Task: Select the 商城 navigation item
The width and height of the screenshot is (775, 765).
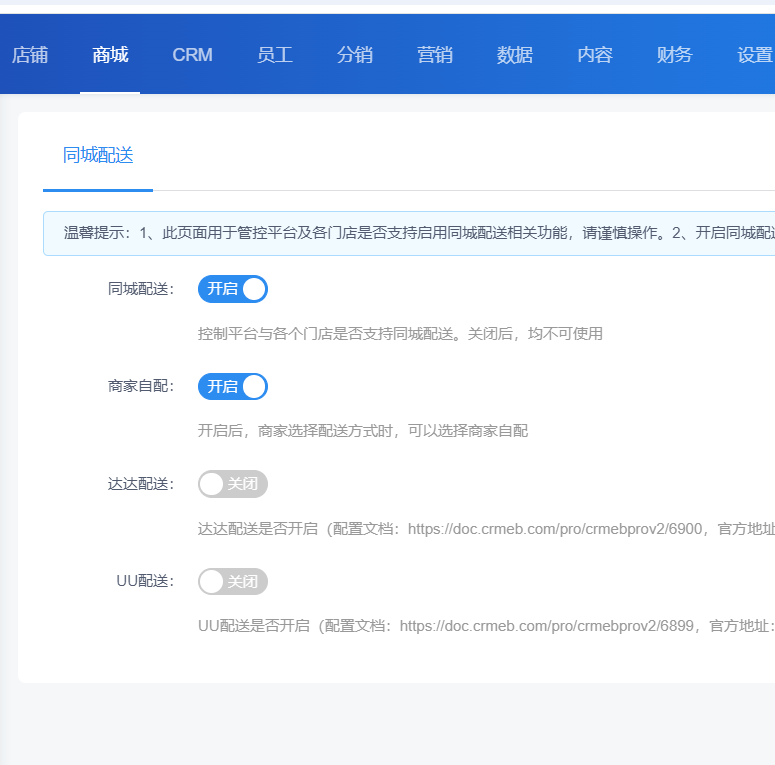Action: [x=110, y=55]
